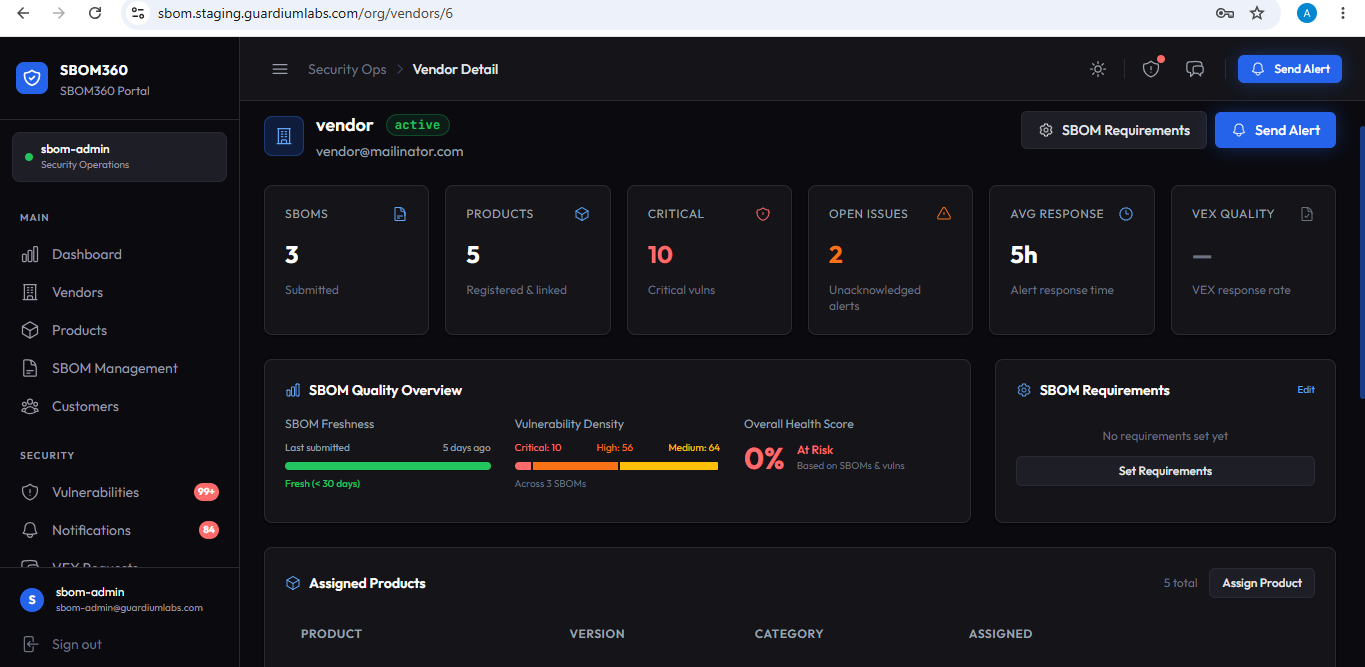The height and width of the screenshot is (667, 1365).
Task: Bookmark this page with the star icon
Action: click(x=1257, y=13)
